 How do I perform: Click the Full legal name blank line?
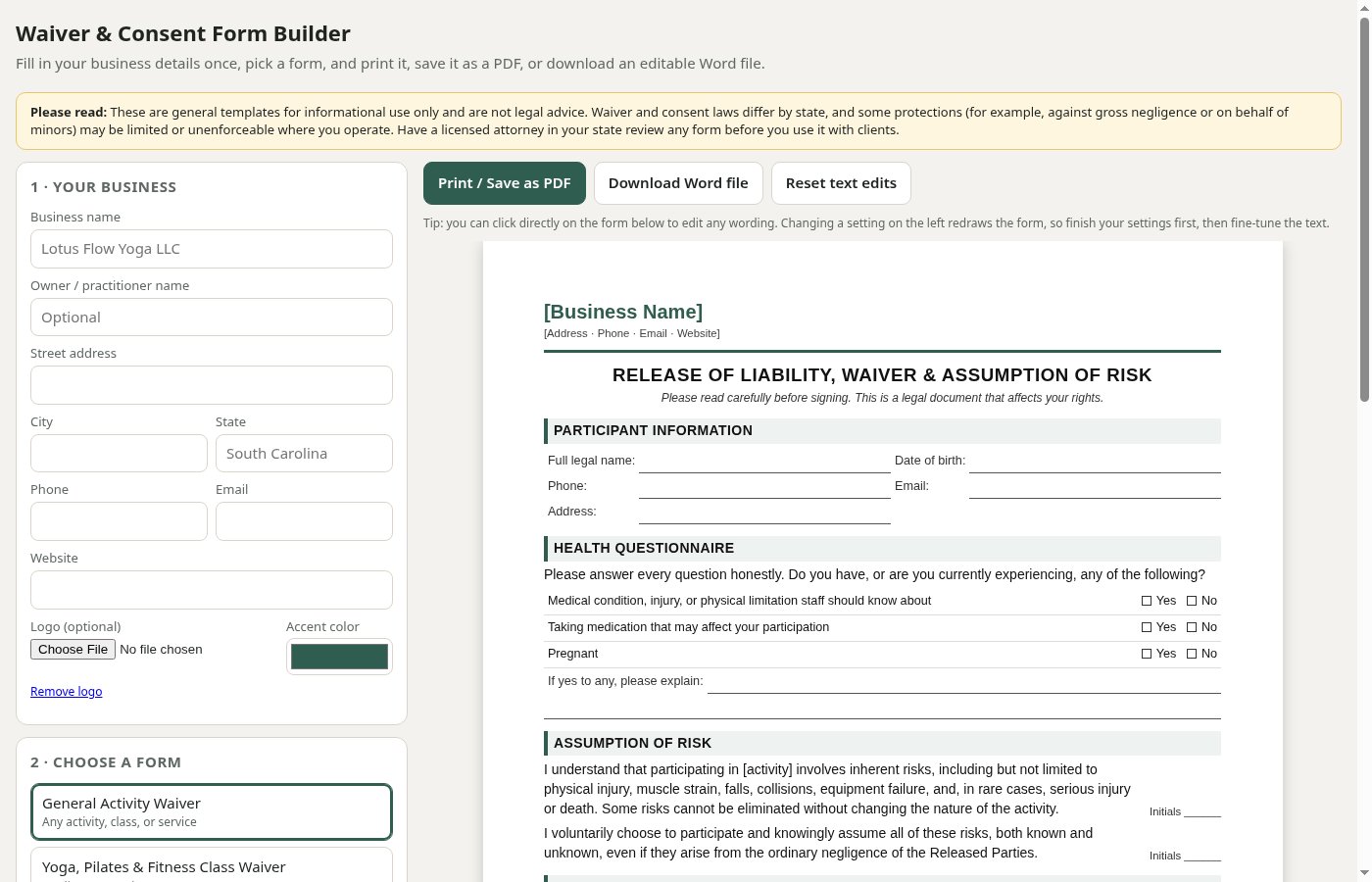pos(764,462)
